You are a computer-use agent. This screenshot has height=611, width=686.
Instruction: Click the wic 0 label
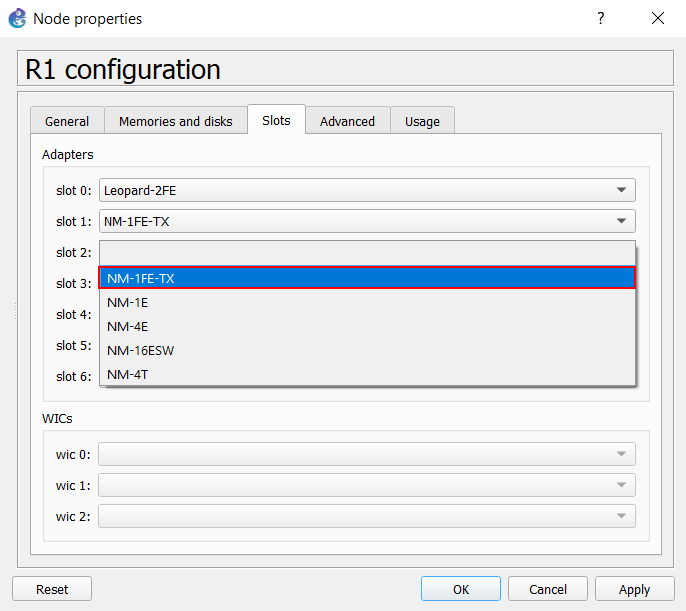click(73, 455)
